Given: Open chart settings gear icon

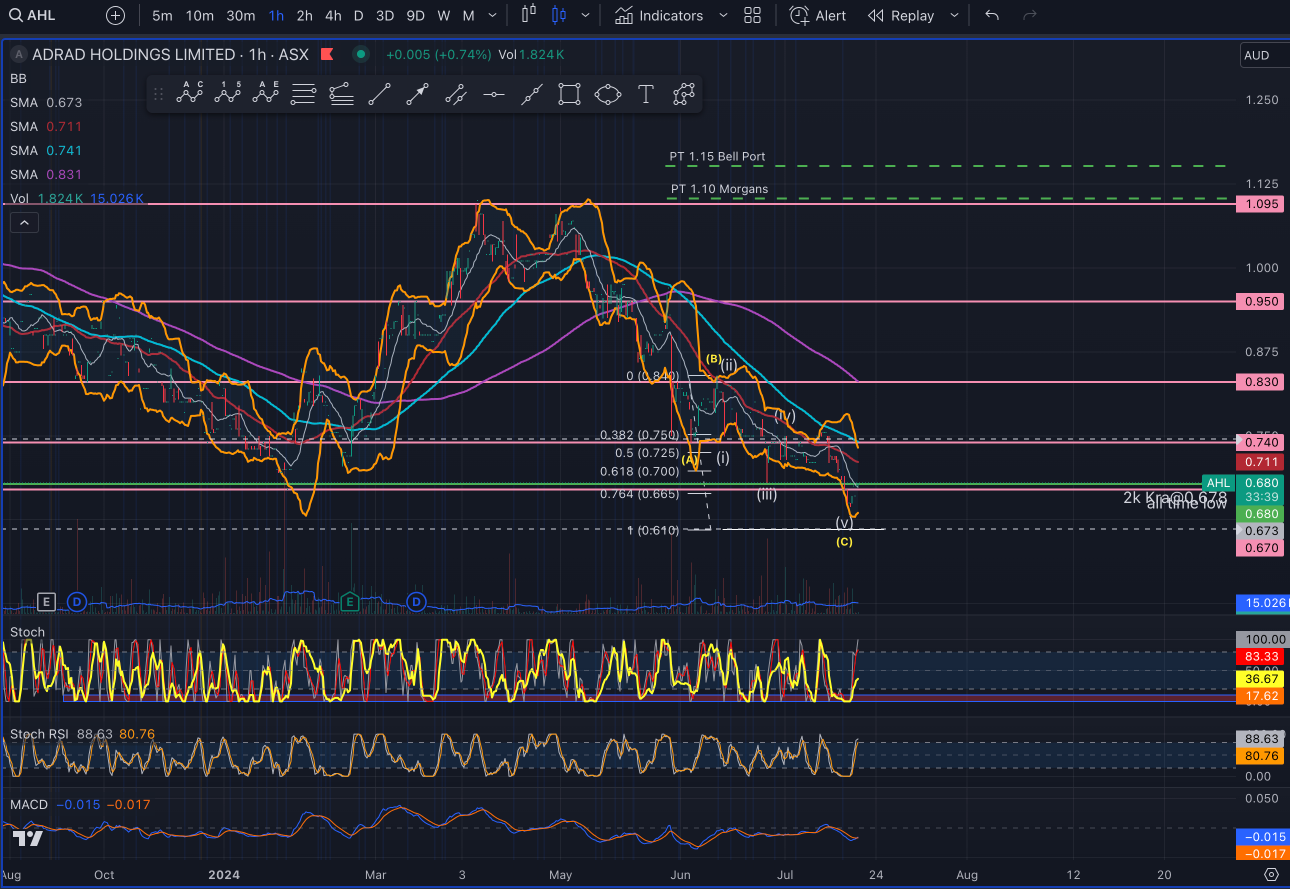Looking at the screenshot, I should [1271, 874].
